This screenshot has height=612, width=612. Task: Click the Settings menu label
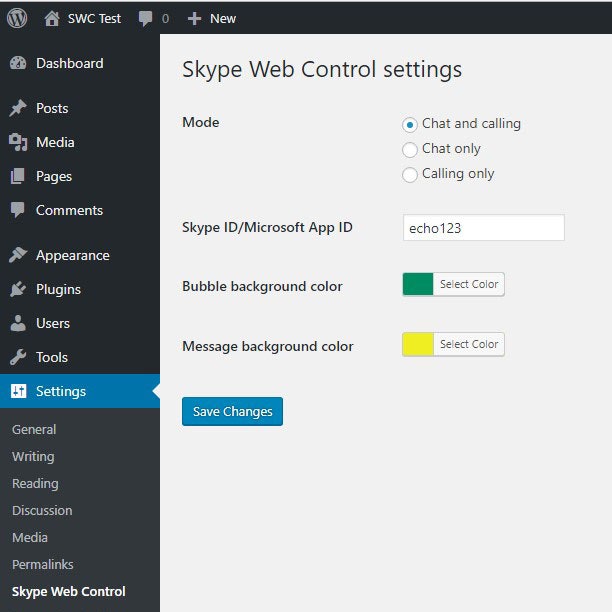click(61, 391)
